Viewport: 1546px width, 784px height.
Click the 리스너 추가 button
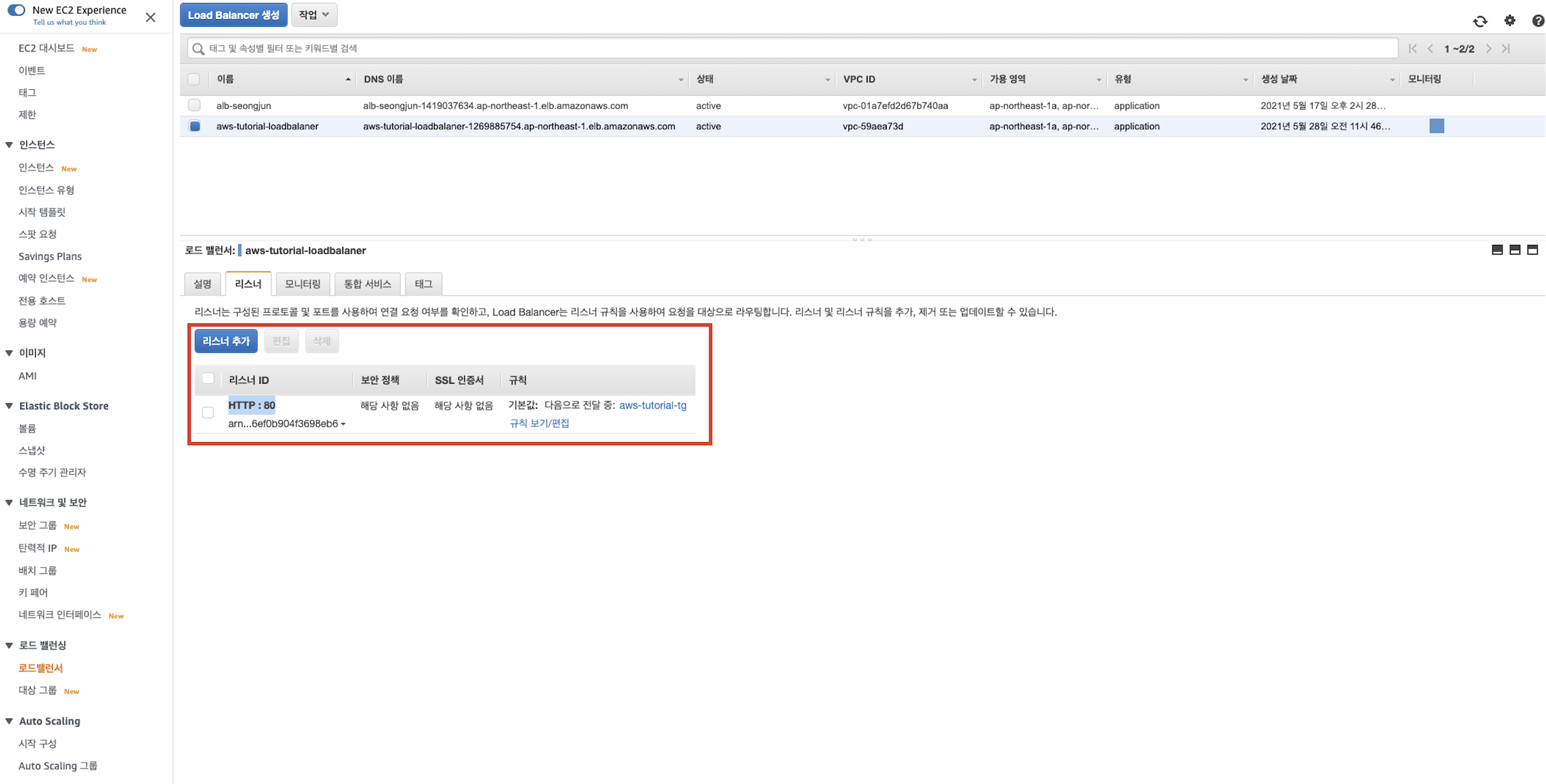tap(226, 341)
